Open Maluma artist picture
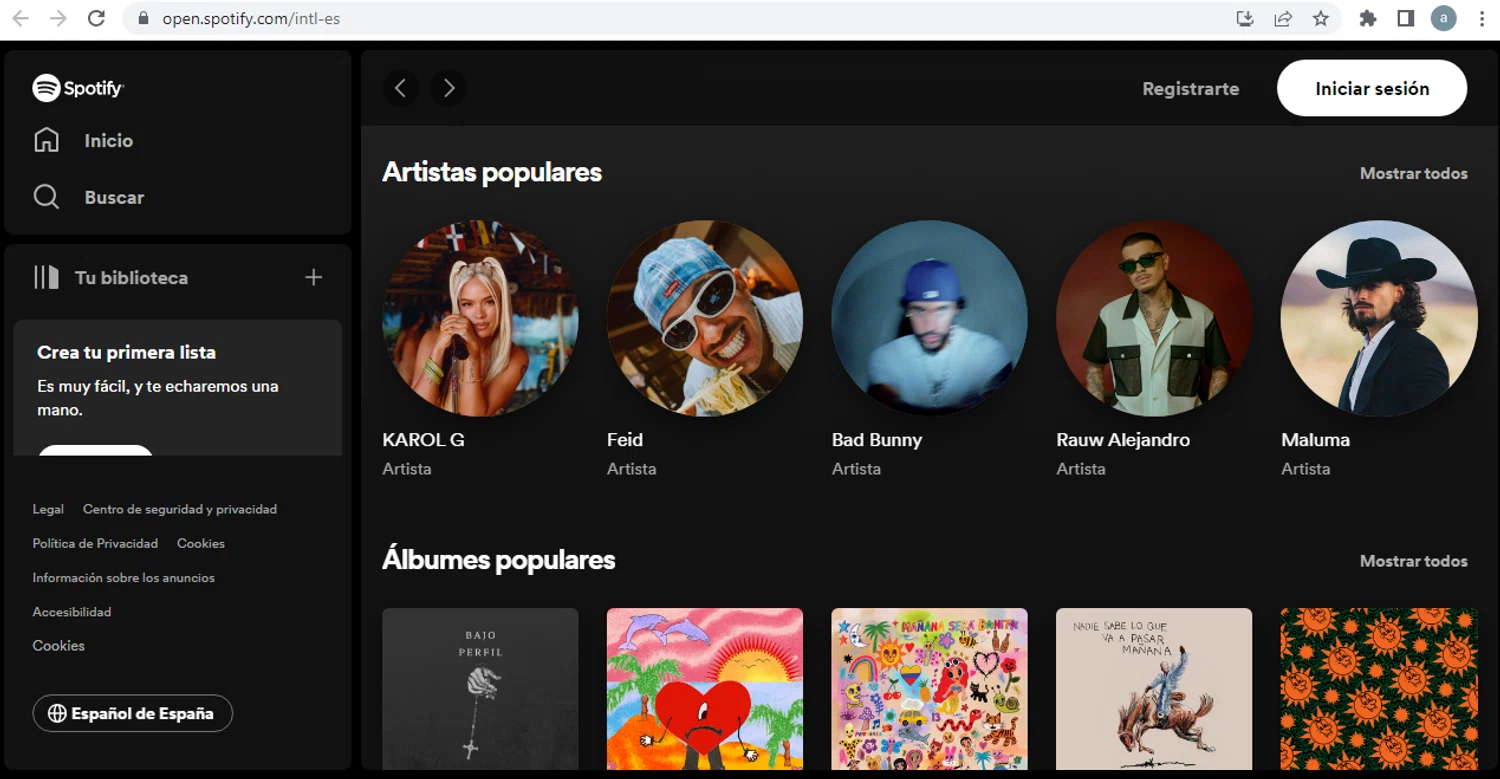The image size is (1500, 779). click(1379, 318)
